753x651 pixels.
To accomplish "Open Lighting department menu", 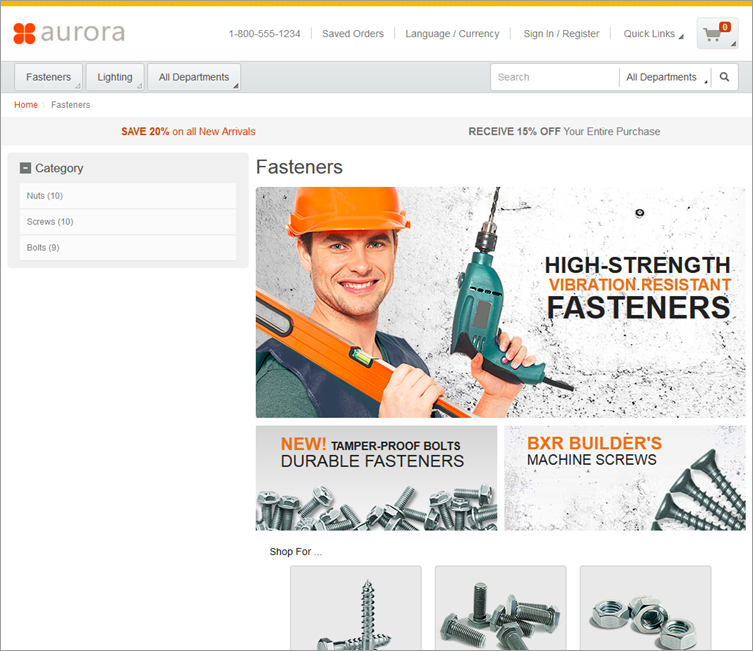I will (115, 77).
